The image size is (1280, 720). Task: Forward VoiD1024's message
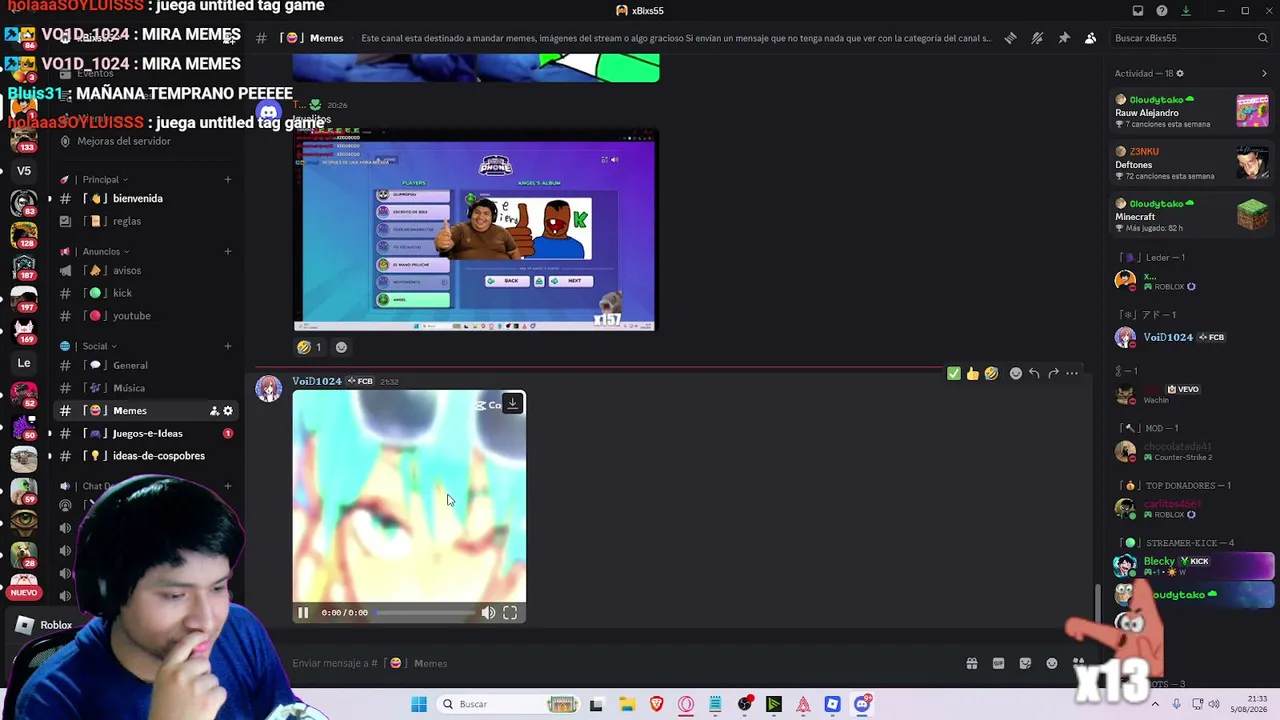[1053, 373]
